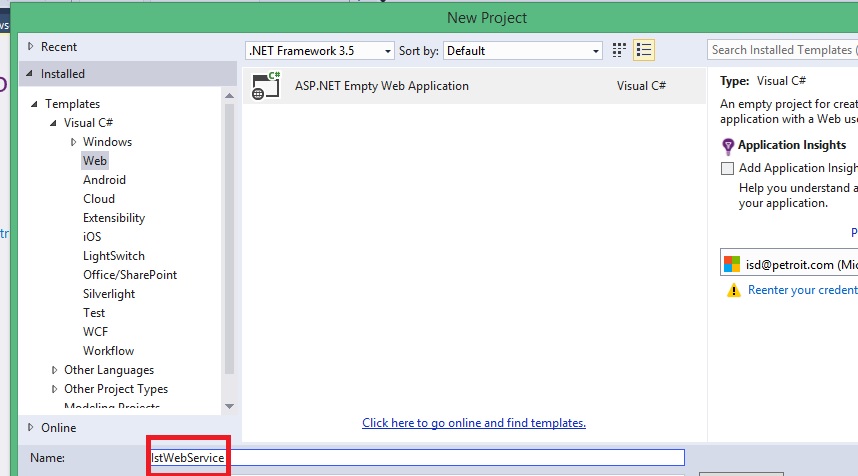858x476 pixels.
Task: Click scroll up arrow of templates tree
Action: [229, 96]
